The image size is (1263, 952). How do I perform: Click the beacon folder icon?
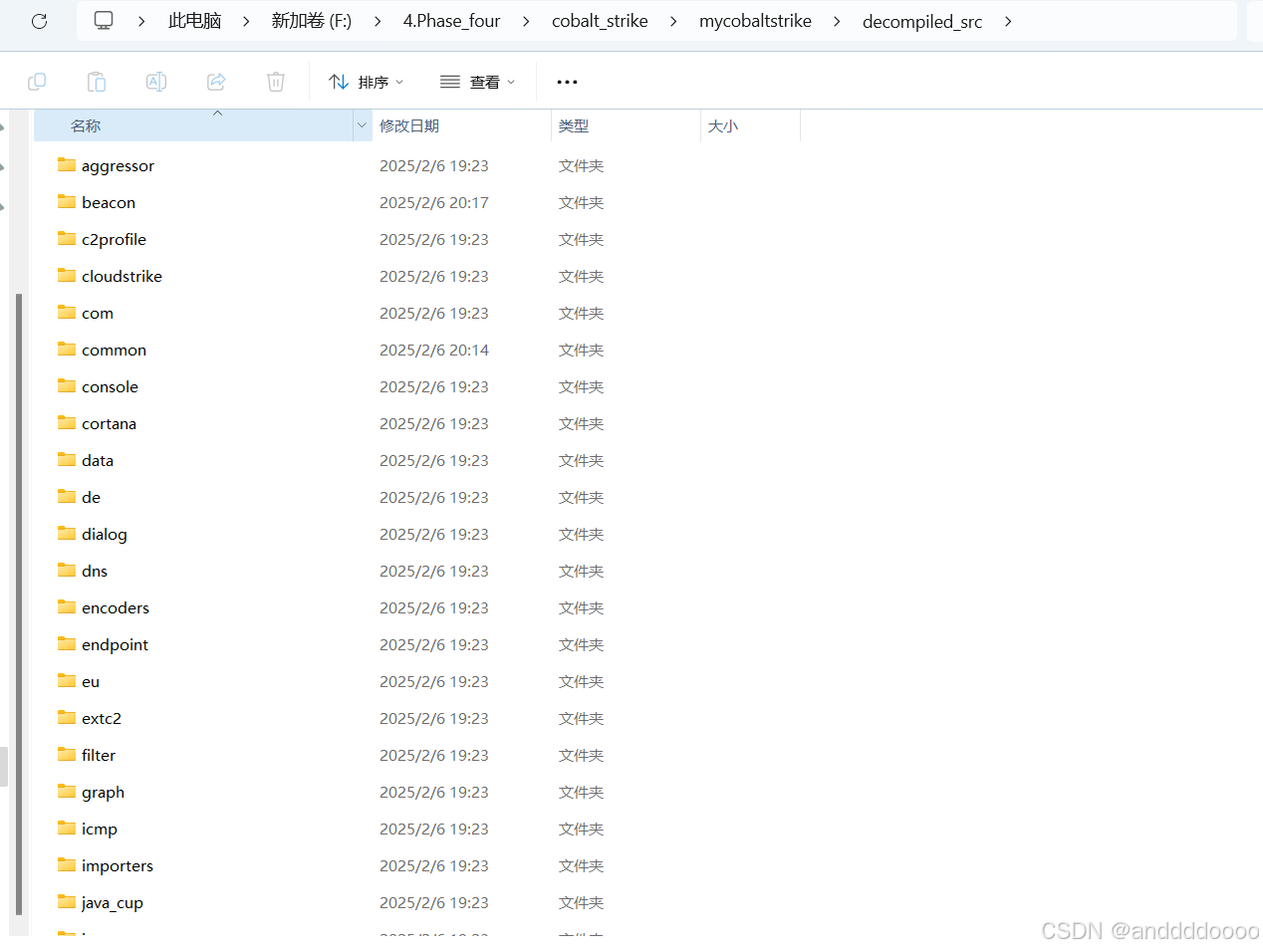pos(67,202)
